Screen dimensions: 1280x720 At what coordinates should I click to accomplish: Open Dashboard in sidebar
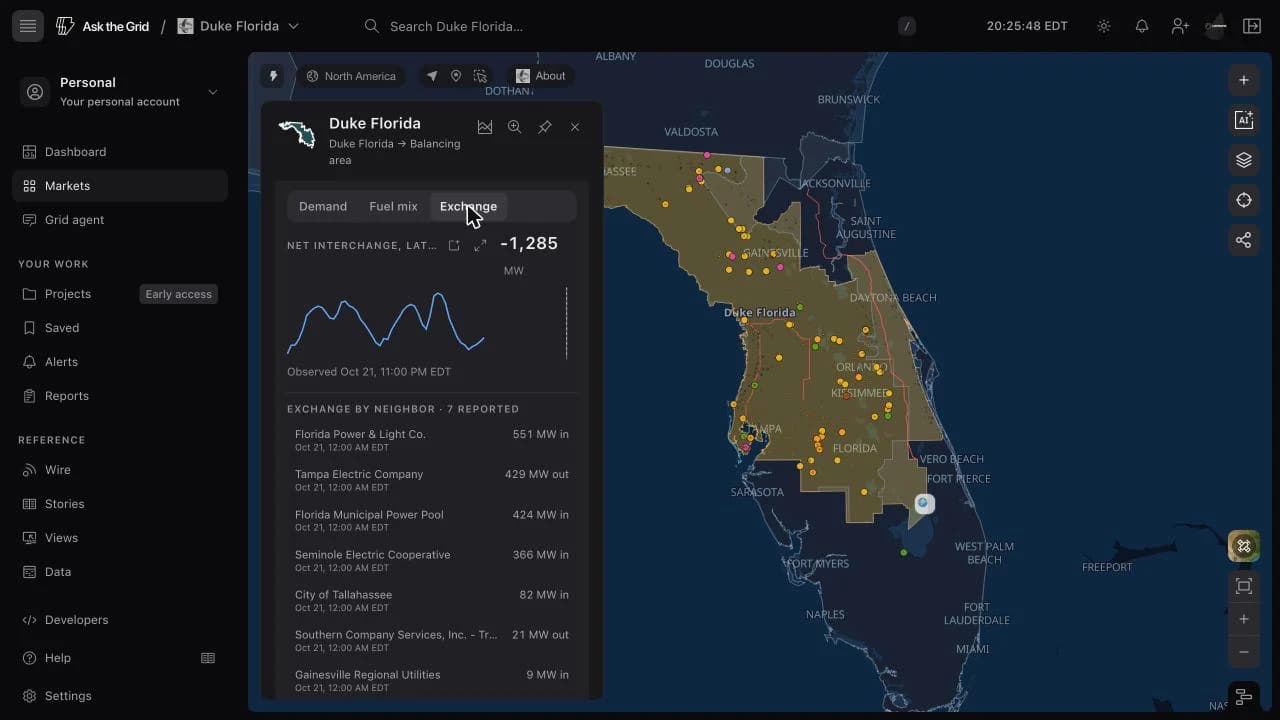coord(120,152)
